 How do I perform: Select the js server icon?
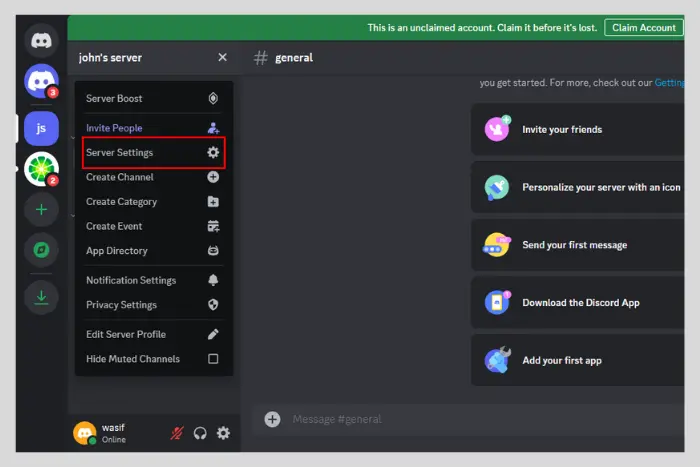41,129
